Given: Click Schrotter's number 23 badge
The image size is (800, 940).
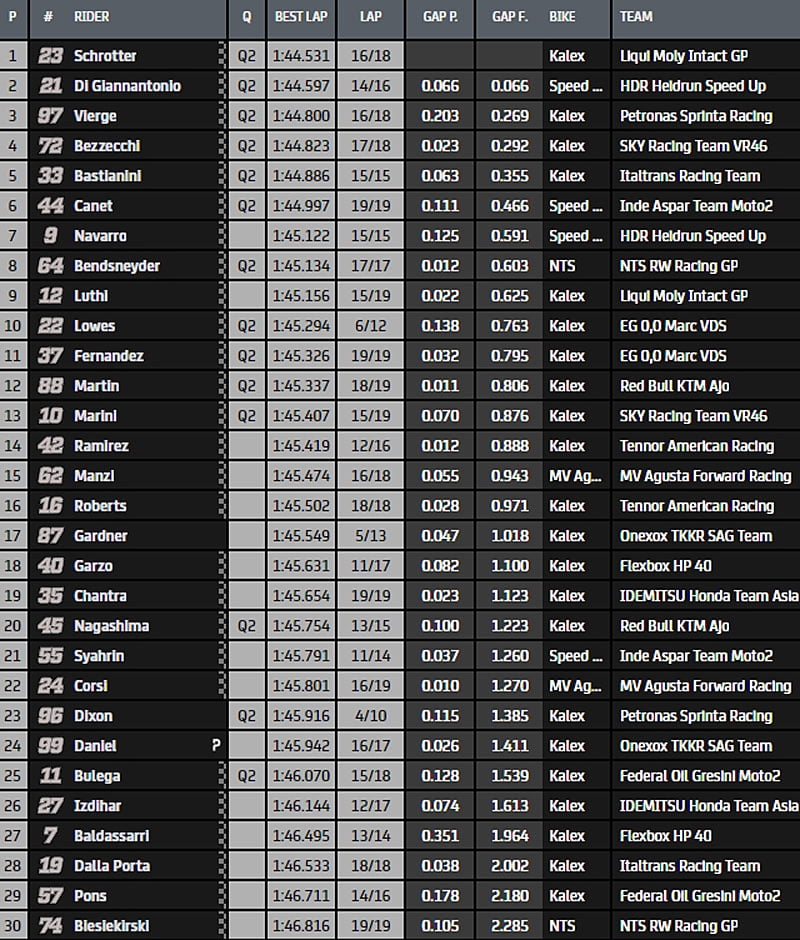Looking at the screenshot, I should [x=50, y=56].
